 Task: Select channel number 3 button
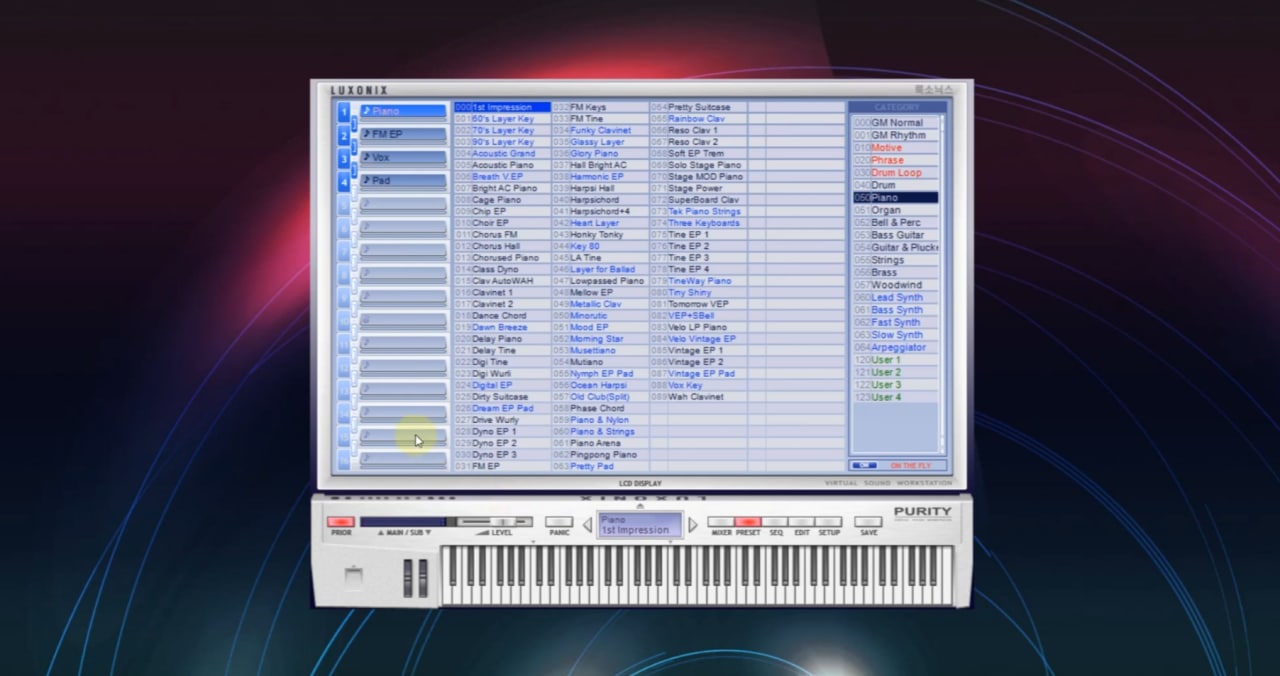344,158
